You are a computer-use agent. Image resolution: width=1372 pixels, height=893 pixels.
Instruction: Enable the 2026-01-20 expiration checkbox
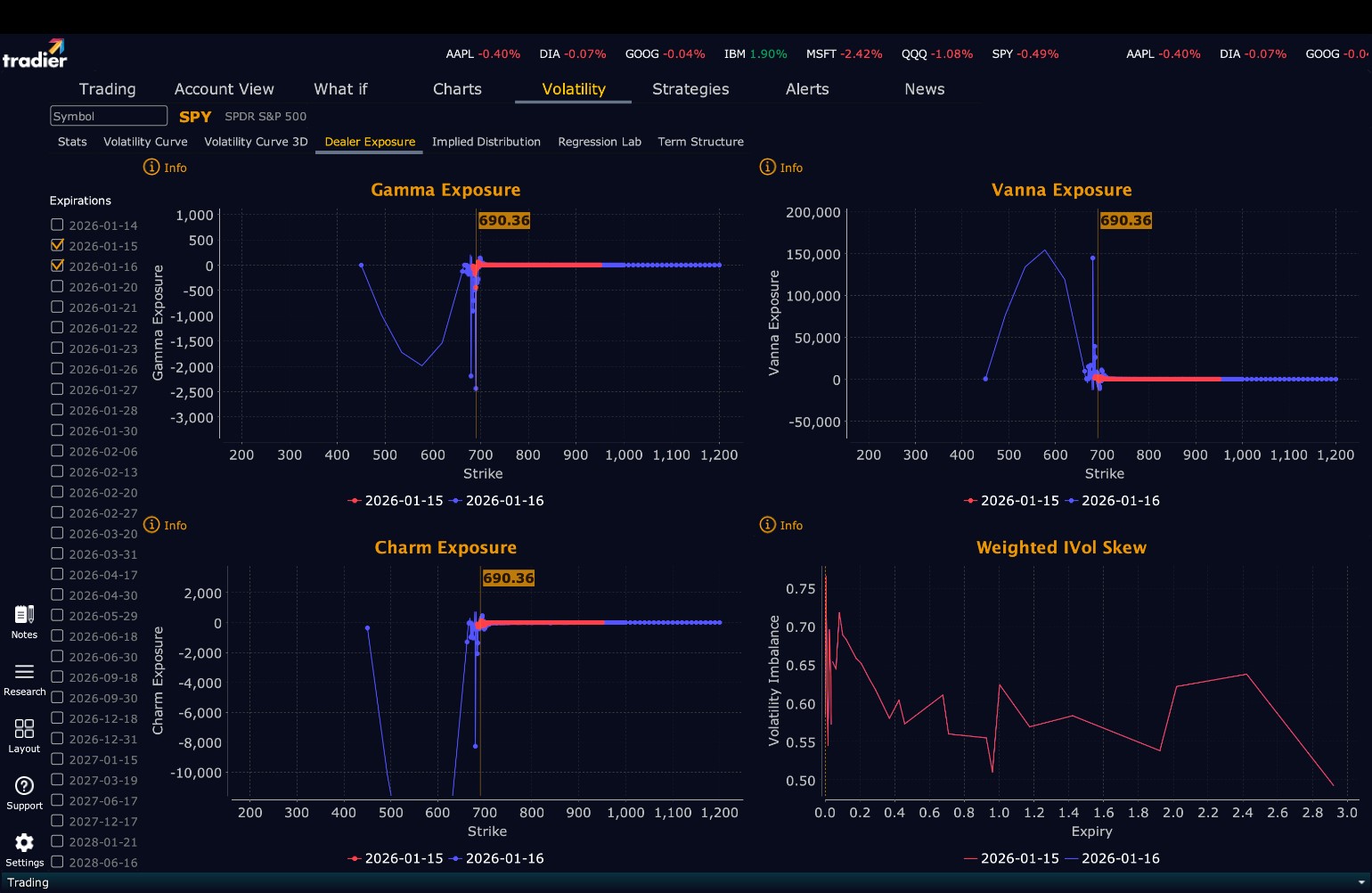57,286
